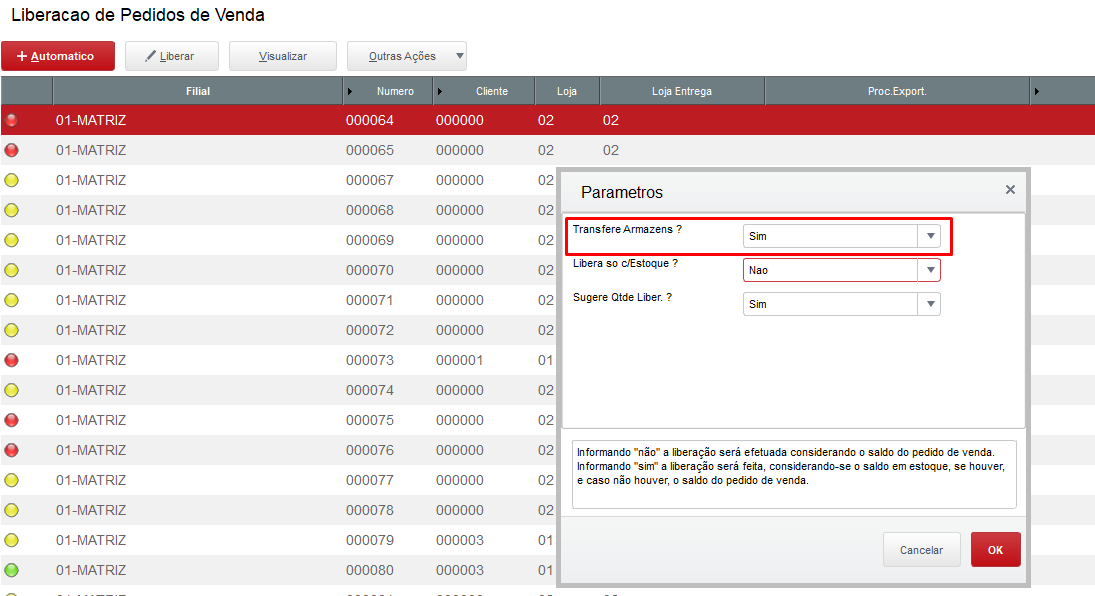Click the arrow of Sugere Qtde Liber. combo
1095x596 pixels.
(930, 304)
